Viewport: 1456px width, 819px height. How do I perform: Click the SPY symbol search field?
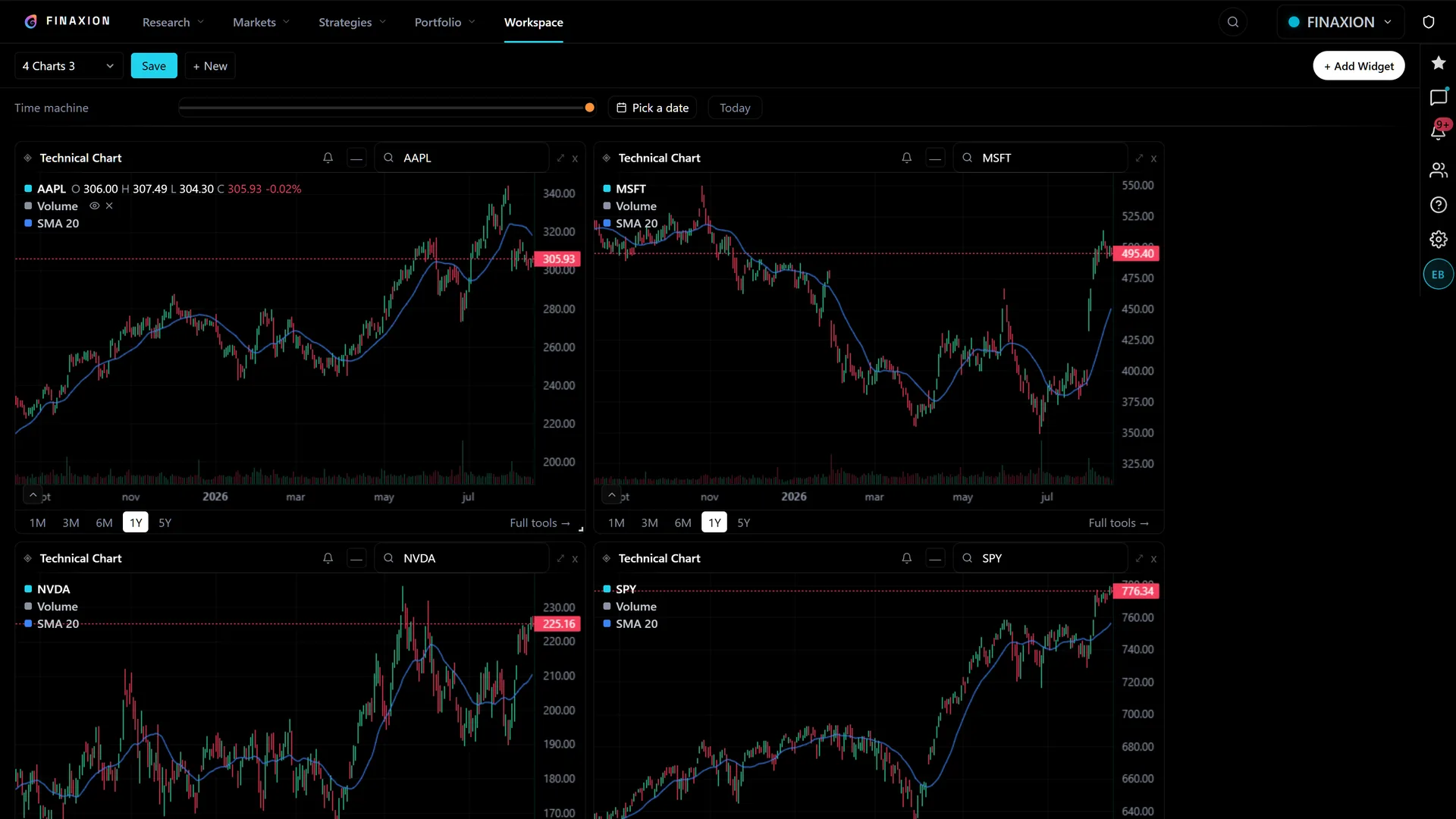click(x=1040, y=558)
